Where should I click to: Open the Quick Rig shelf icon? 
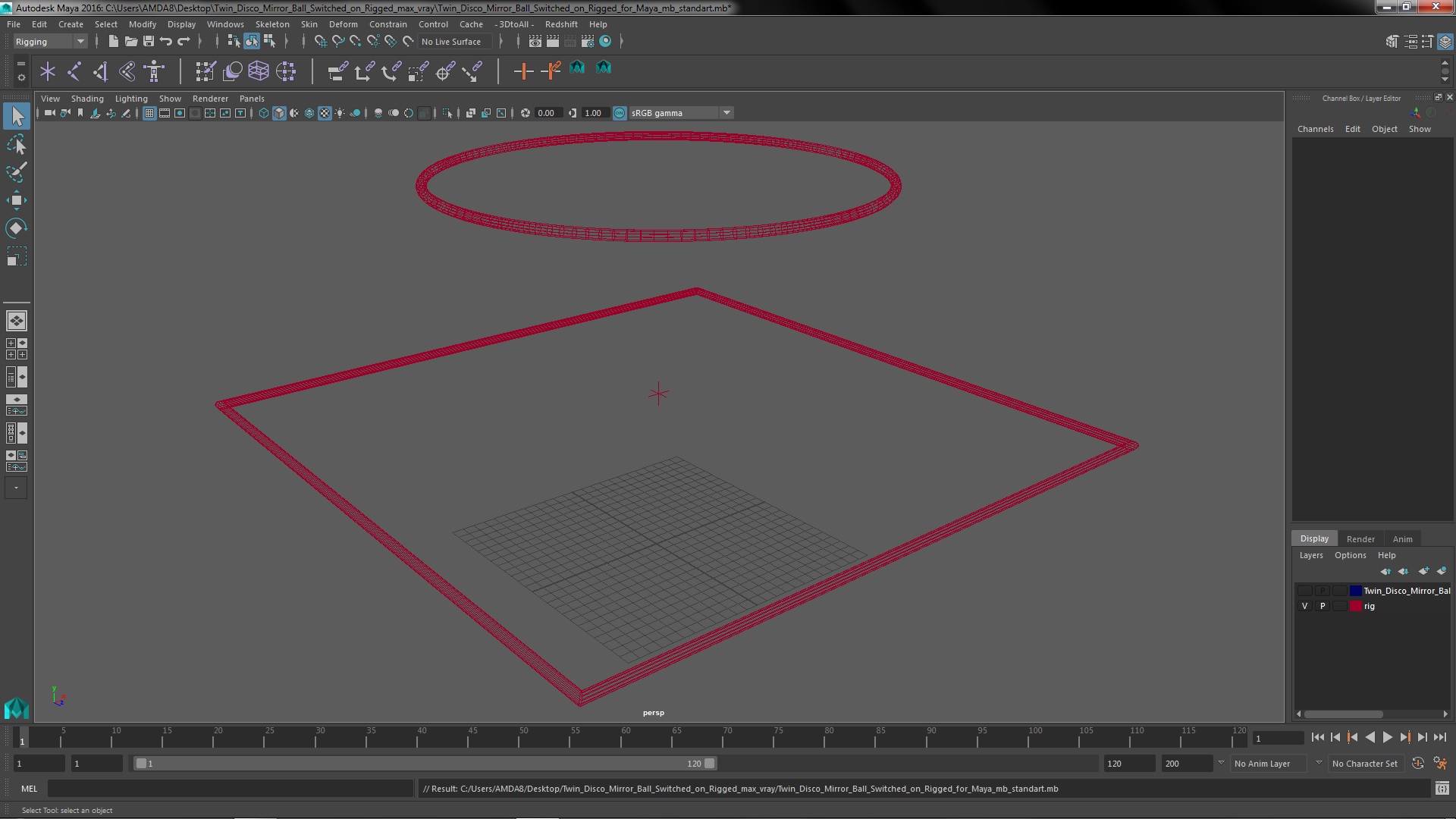154,71
